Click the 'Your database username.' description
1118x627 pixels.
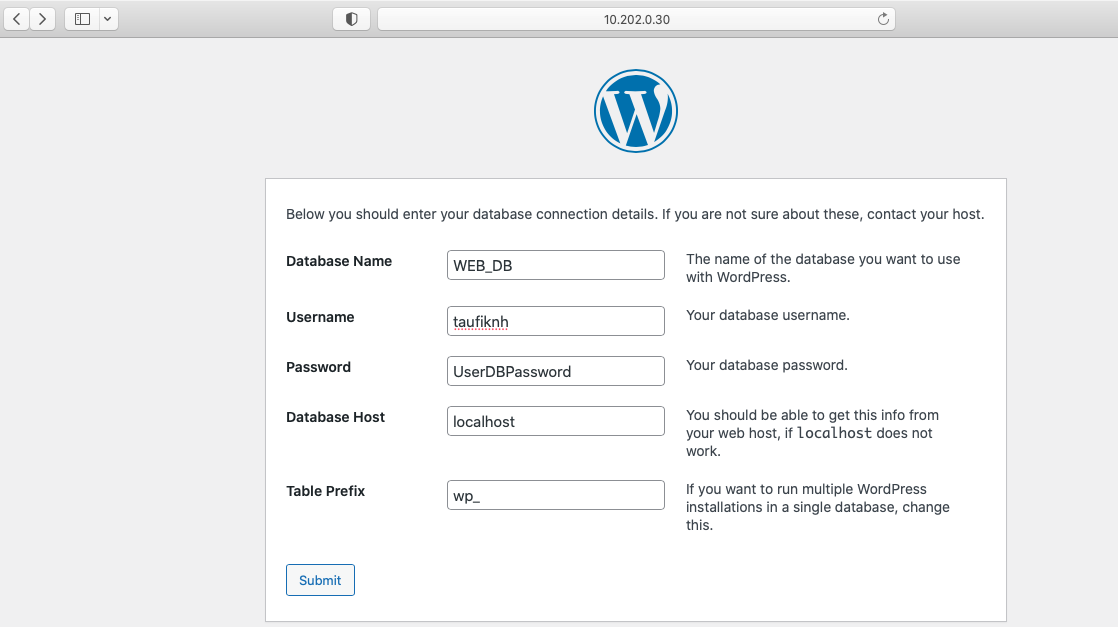tap(768, 315)
